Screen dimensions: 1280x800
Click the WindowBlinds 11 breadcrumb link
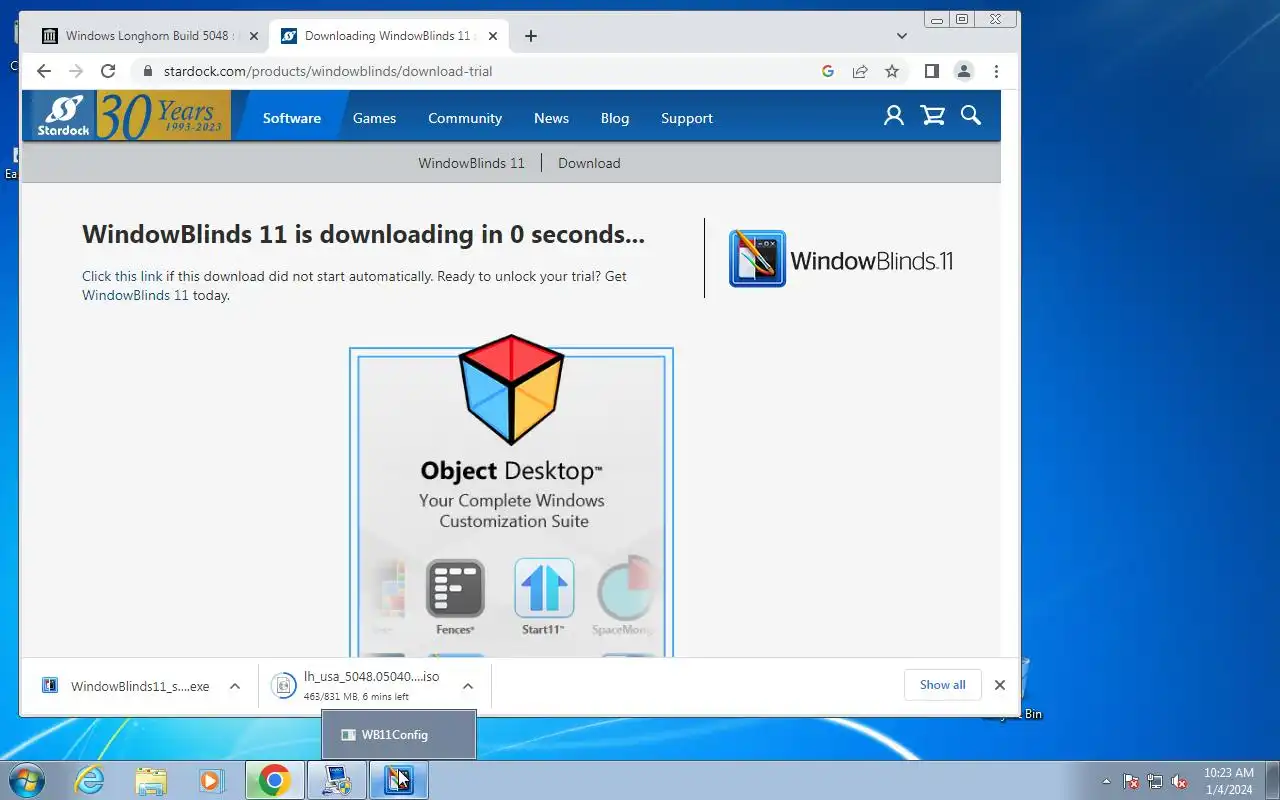[x=471, y=163]
